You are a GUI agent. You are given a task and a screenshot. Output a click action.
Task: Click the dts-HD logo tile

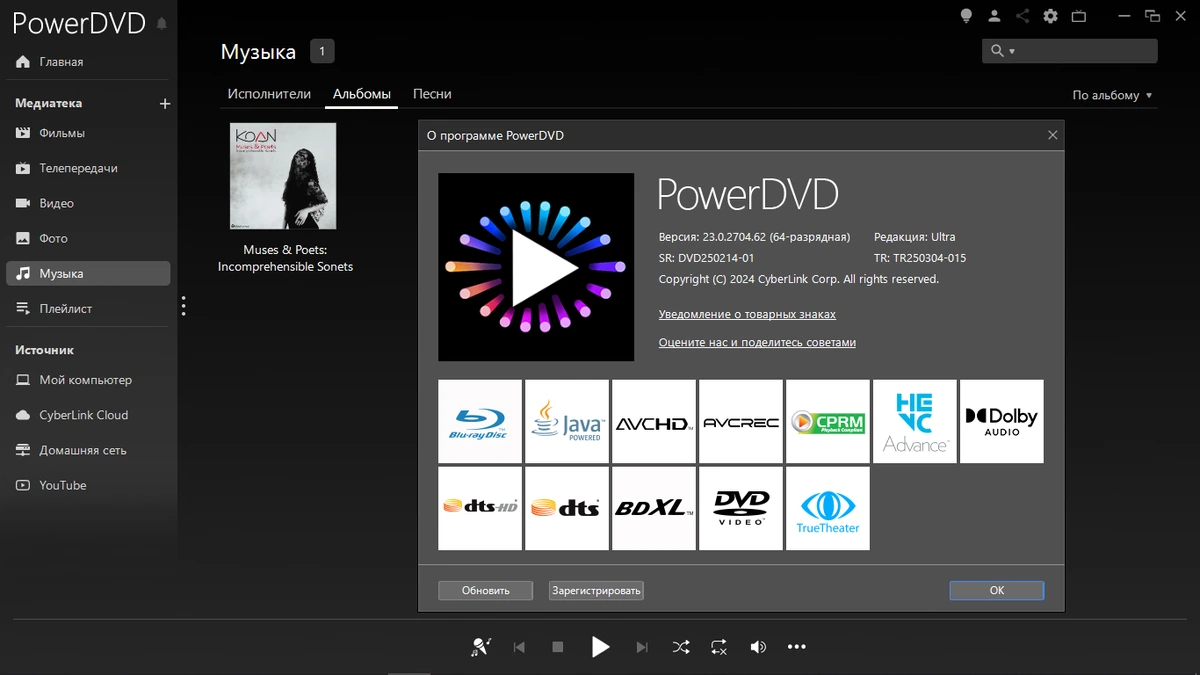tap(480, 508)
